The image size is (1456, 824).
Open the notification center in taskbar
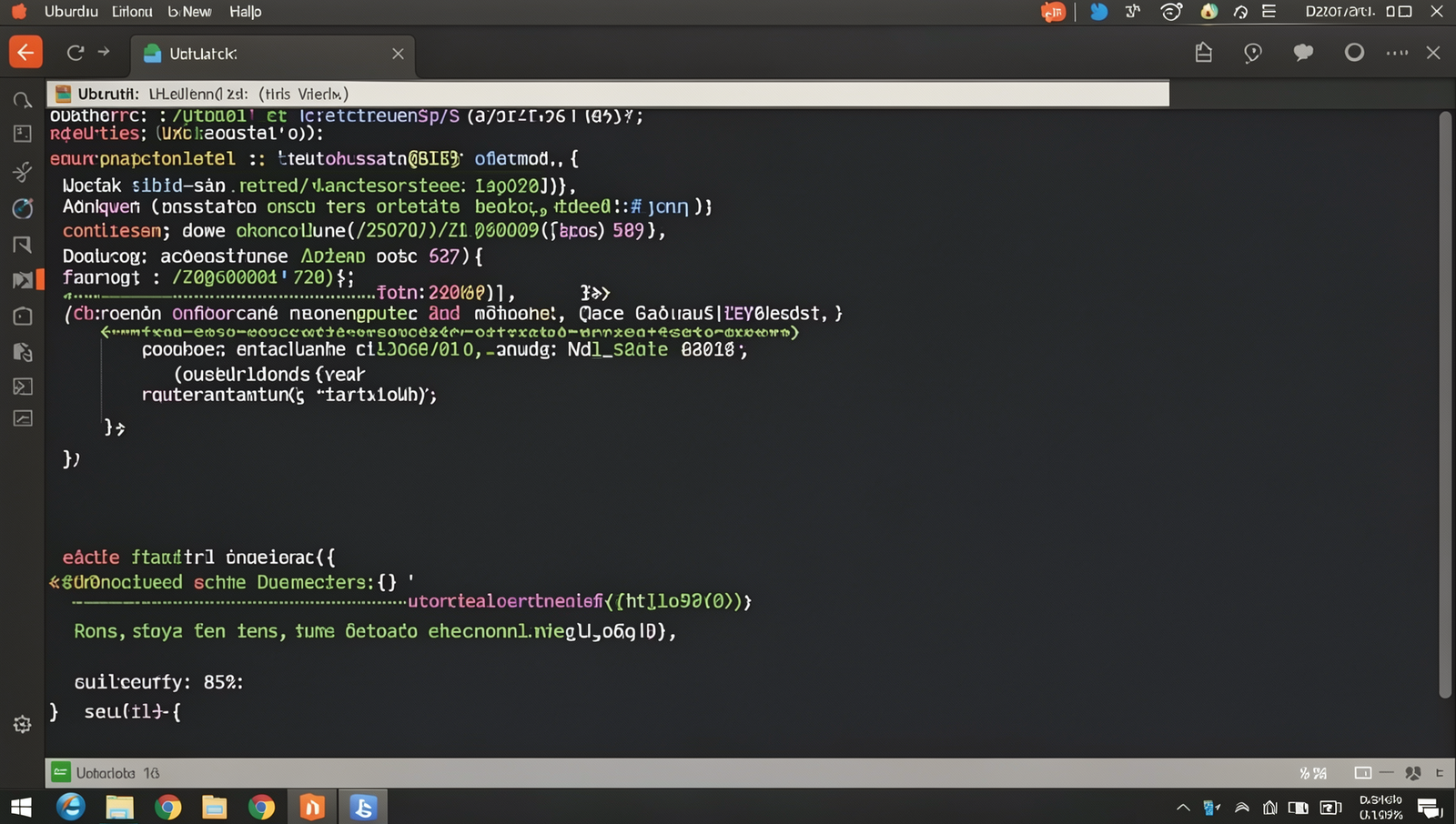(x=1430, y=807)
